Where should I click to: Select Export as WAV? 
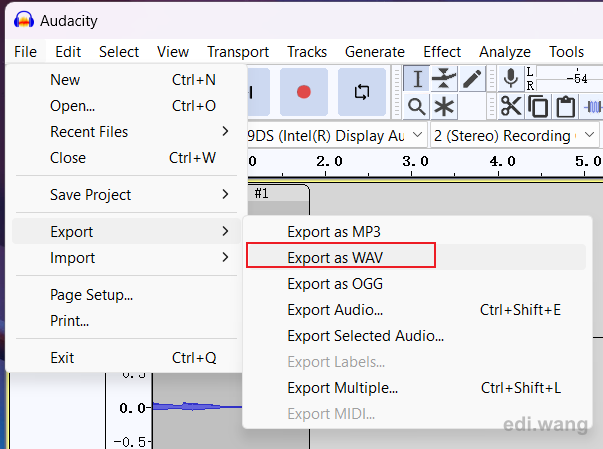[x=416, y=258]
